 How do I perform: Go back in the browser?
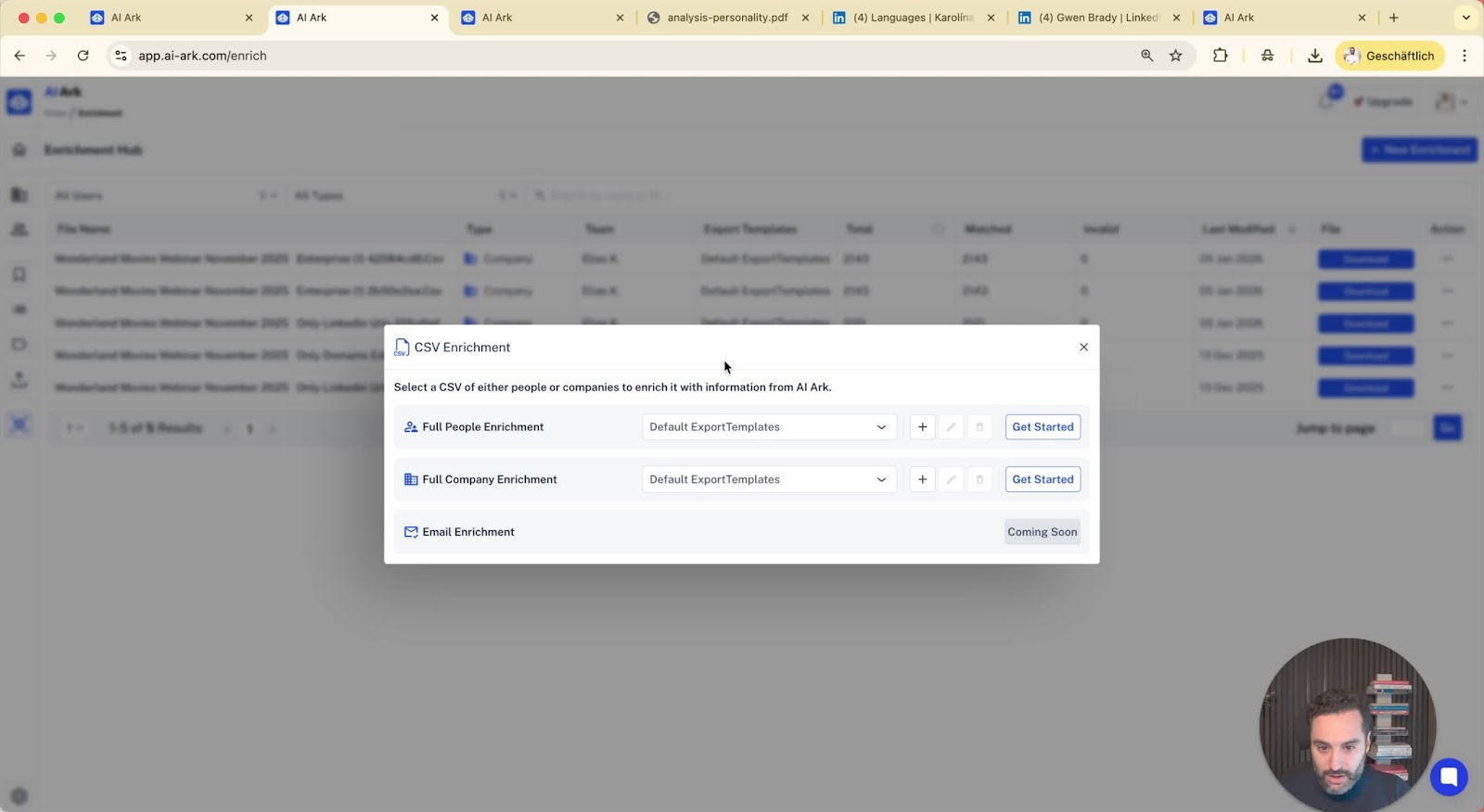point(19,56)
